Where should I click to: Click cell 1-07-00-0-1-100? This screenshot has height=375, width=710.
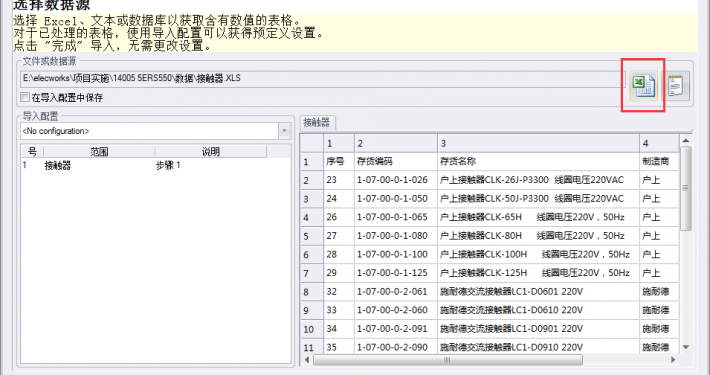396,254
